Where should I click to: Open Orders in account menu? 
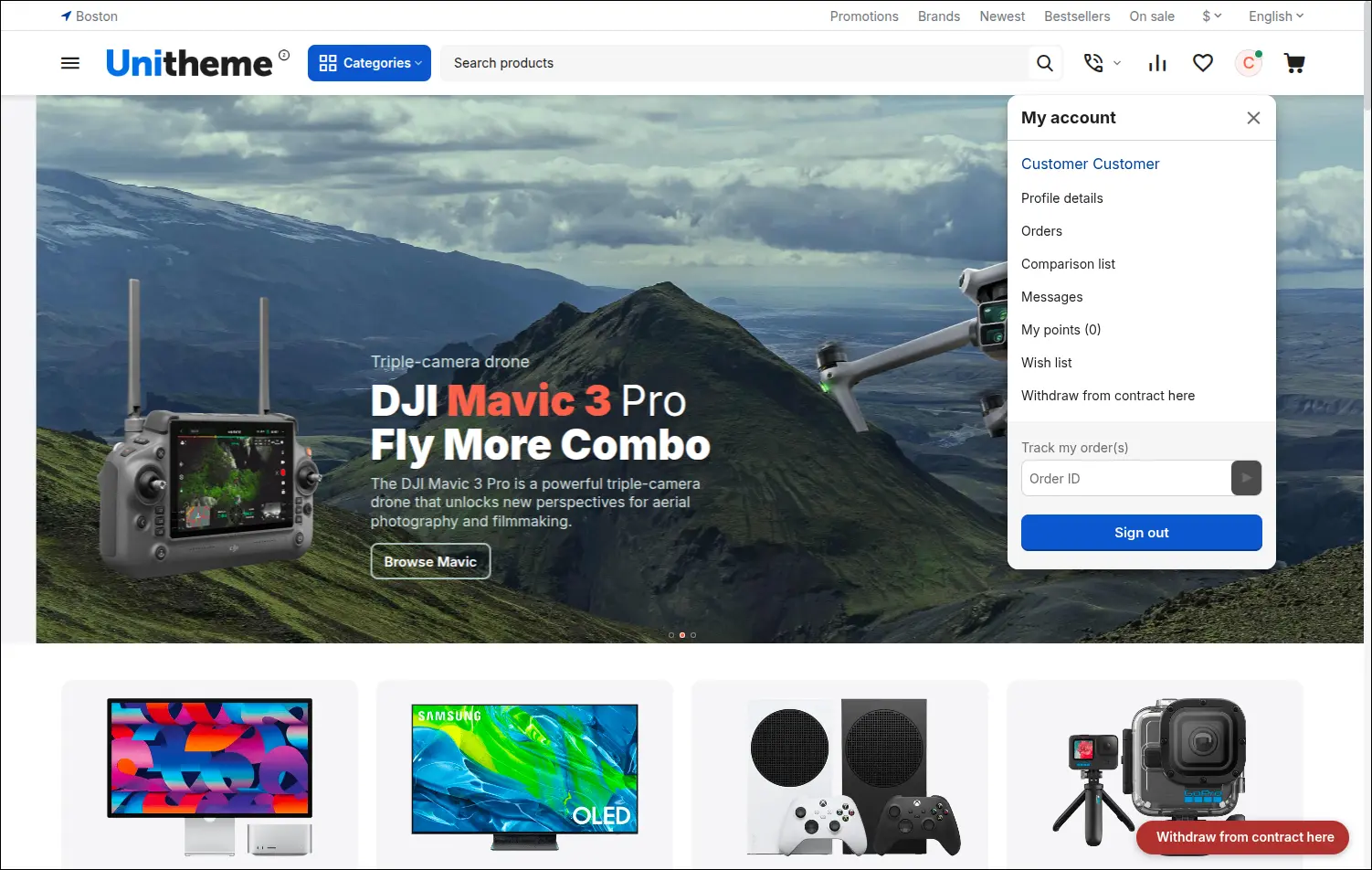pyautogui.click(x=1041, y=231)
